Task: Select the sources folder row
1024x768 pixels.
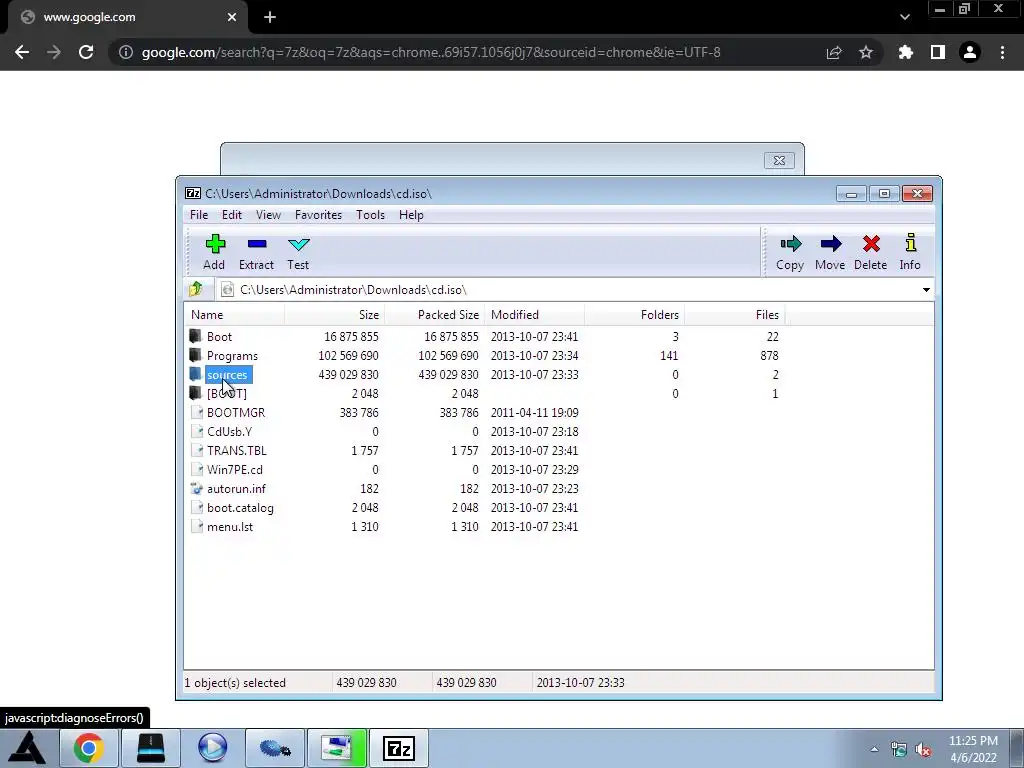Action: click(x=483, y=374)
